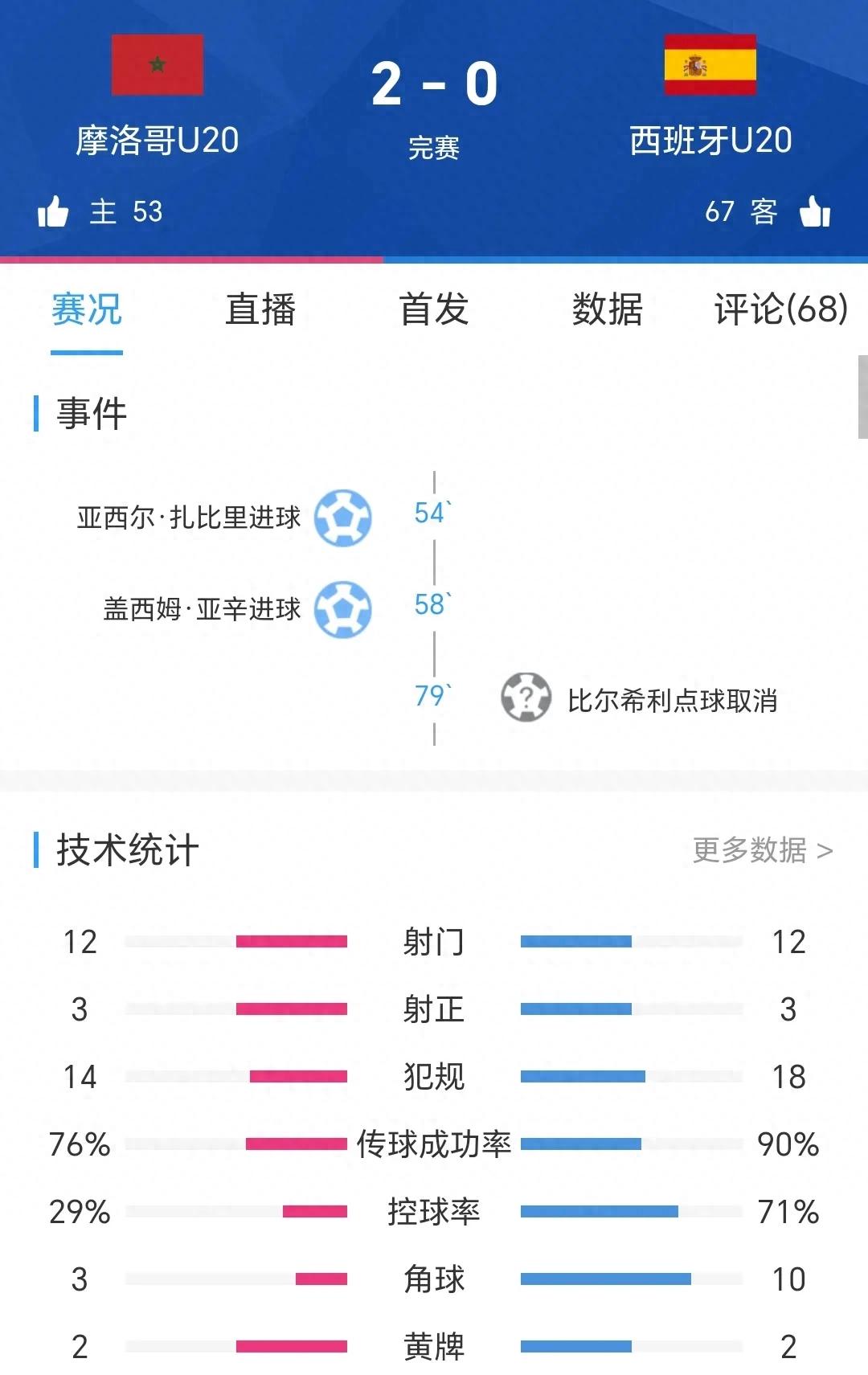Open the 数据 tab
This screenshot has width=868, height=1375.
(608, 309)
